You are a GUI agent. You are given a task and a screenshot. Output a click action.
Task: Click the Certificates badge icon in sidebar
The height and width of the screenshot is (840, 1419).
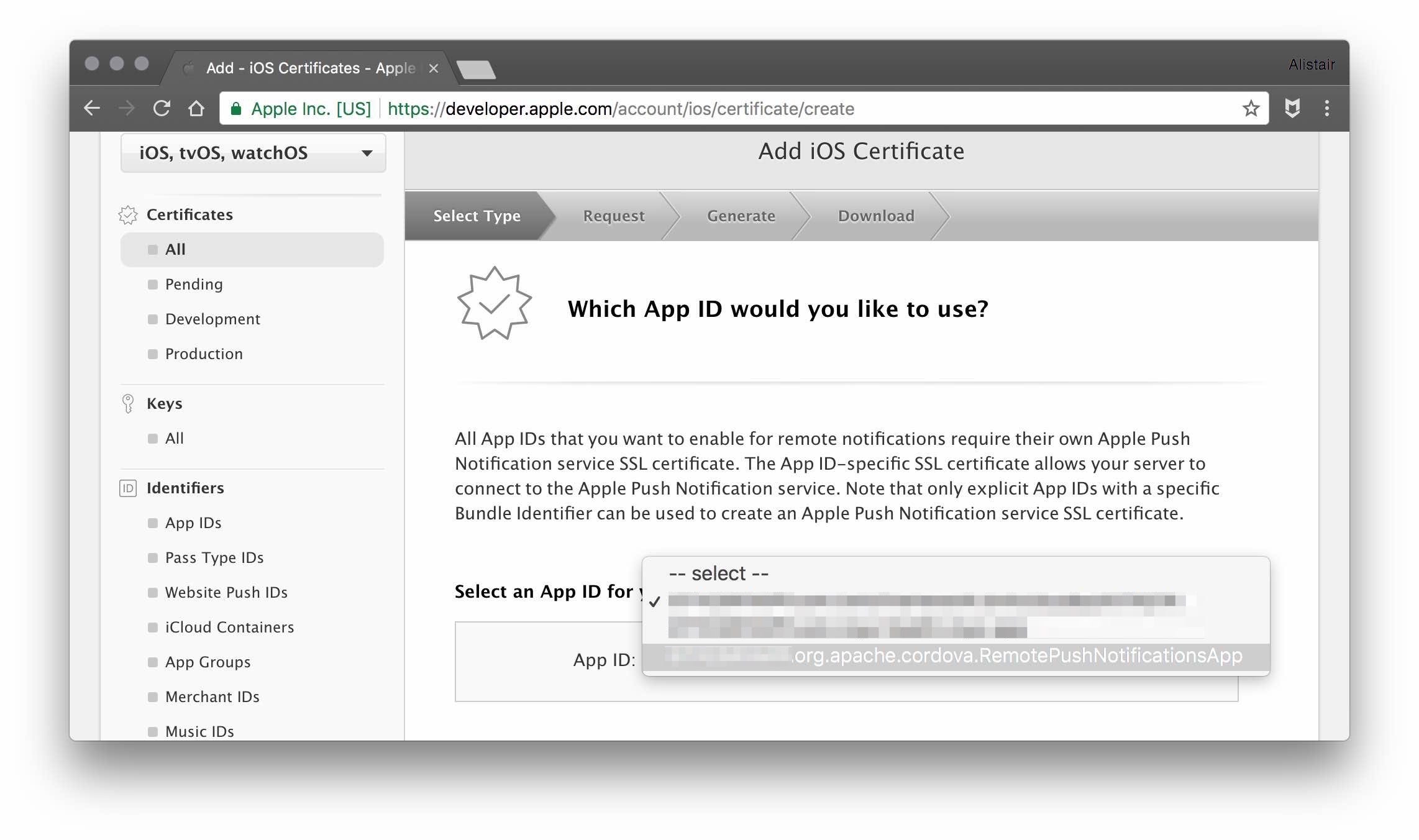[128, 214]
